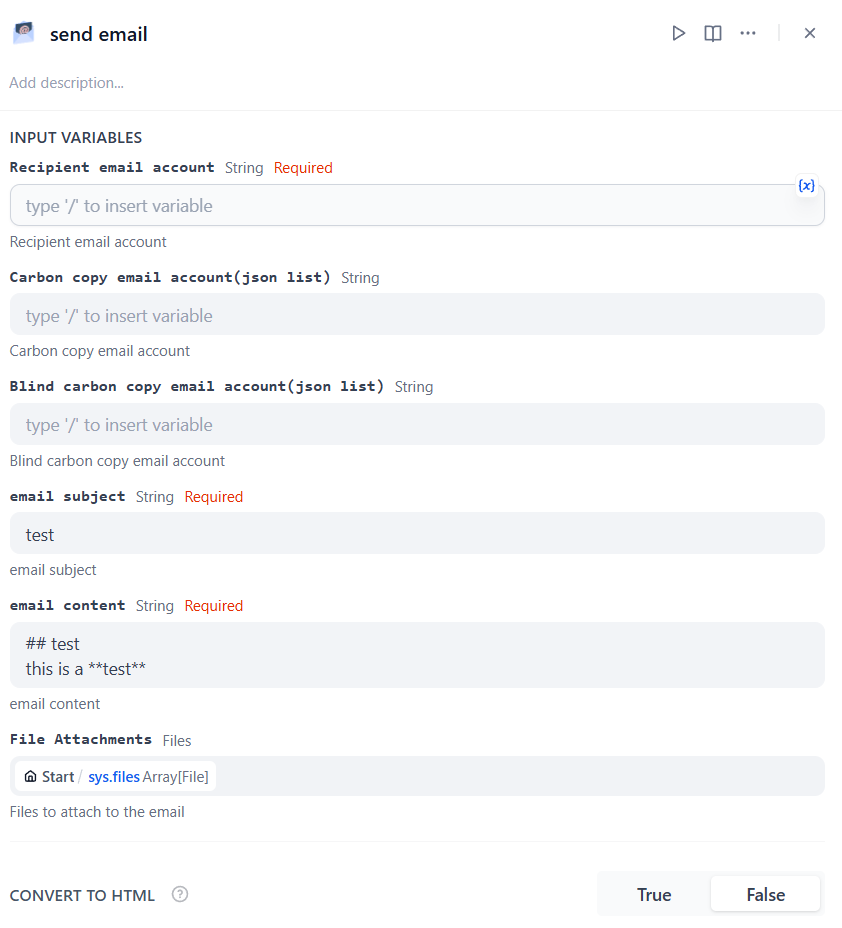Image resolution: width=842 pixels, height=928 pixels.
Task: Click the Recipient email account input field
Action: click(400, 206)
